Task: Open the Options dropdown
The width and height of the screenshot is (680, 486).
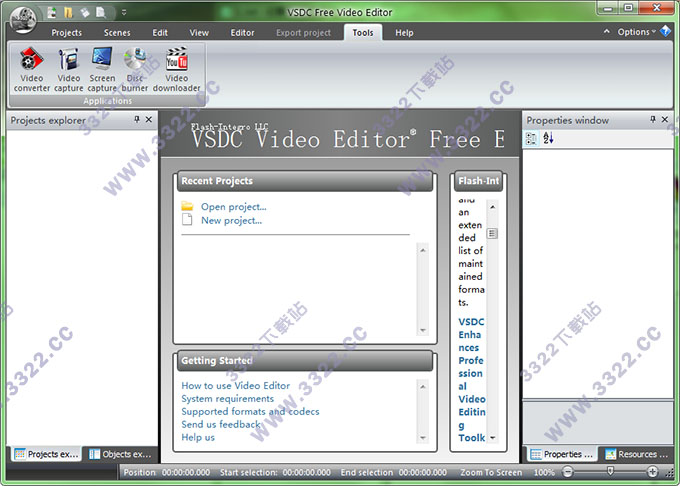Action: click(636, 32)
